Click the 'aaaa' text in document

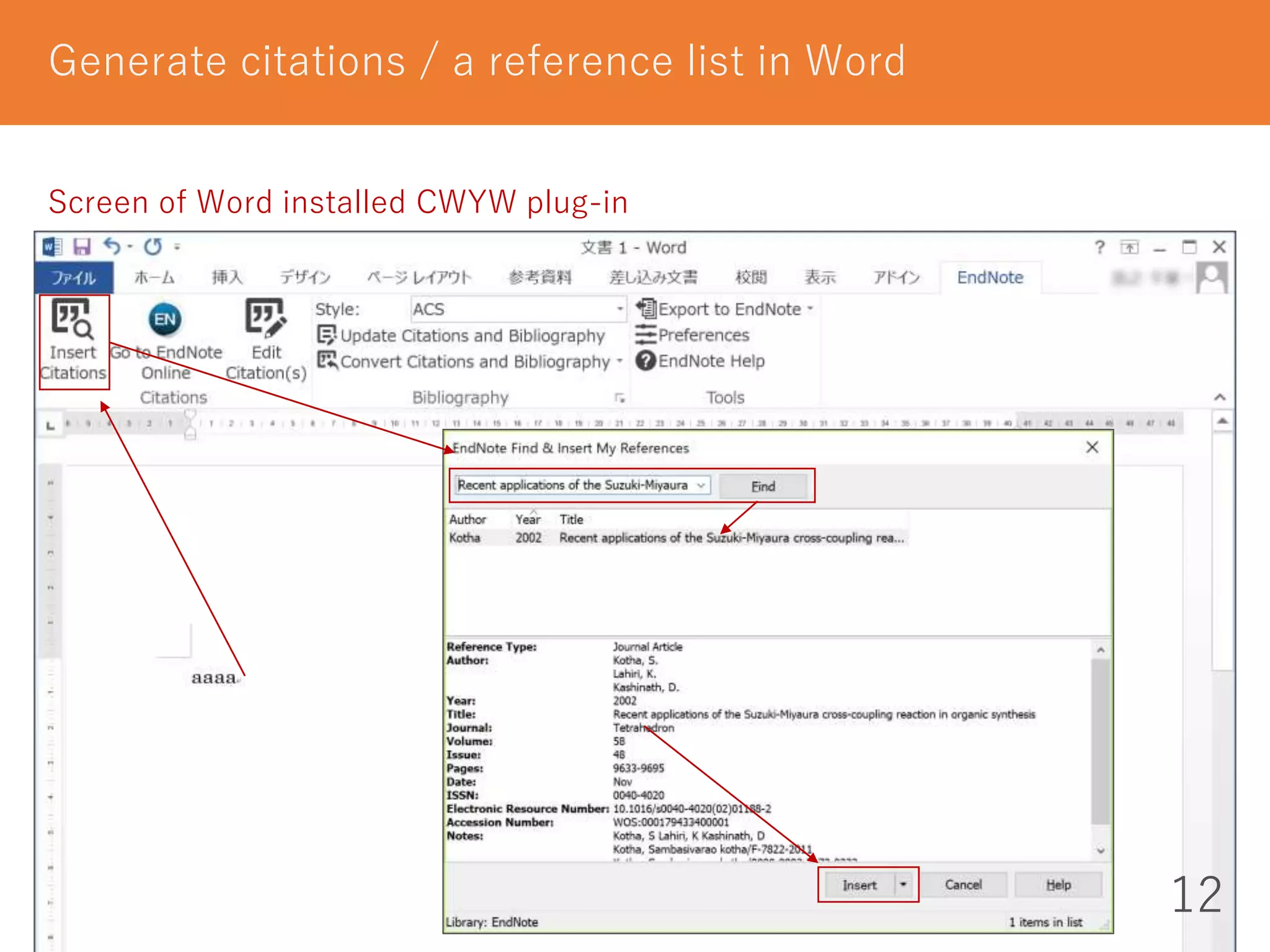tap(214, 677)
